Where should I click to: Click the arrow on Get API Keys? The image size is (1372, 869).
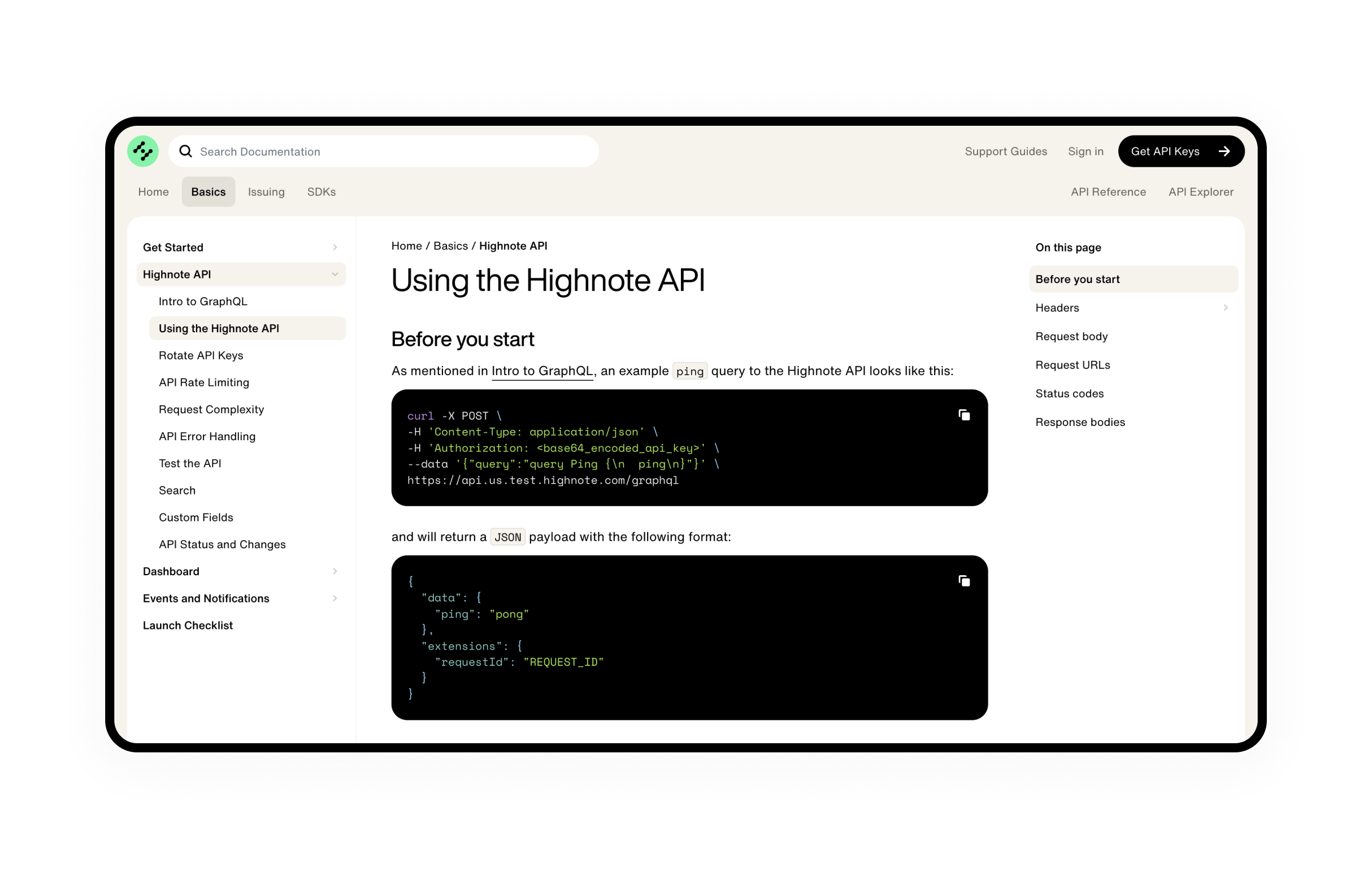[1224, 152]
